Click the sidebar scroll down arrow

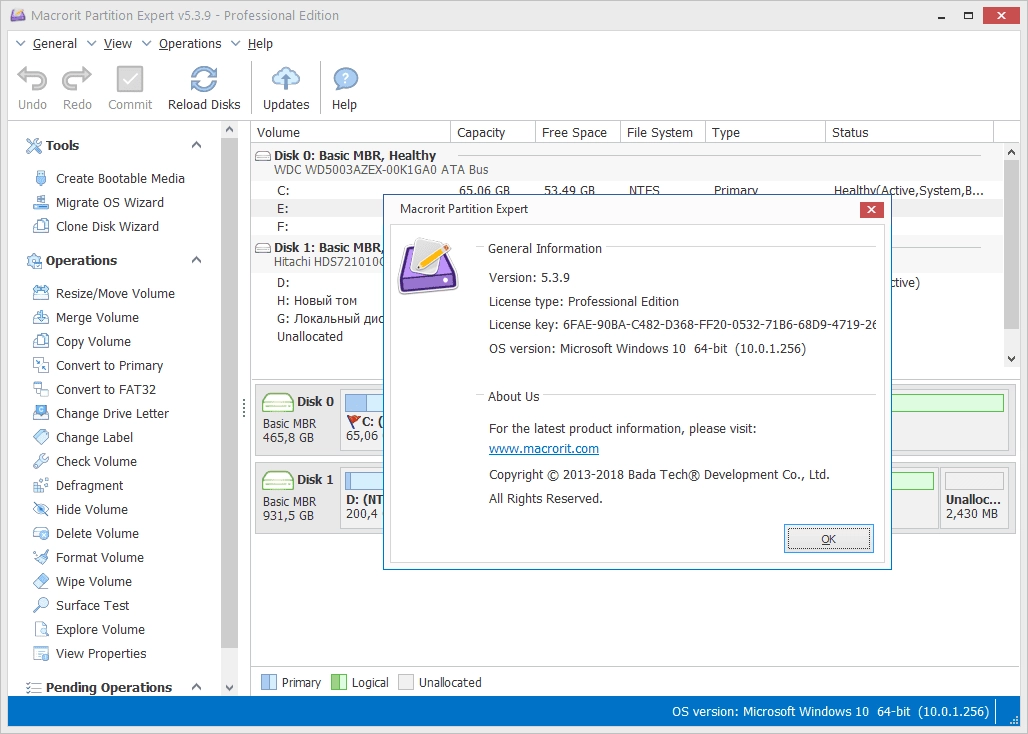pyautogui.click(x=229, y=687)
